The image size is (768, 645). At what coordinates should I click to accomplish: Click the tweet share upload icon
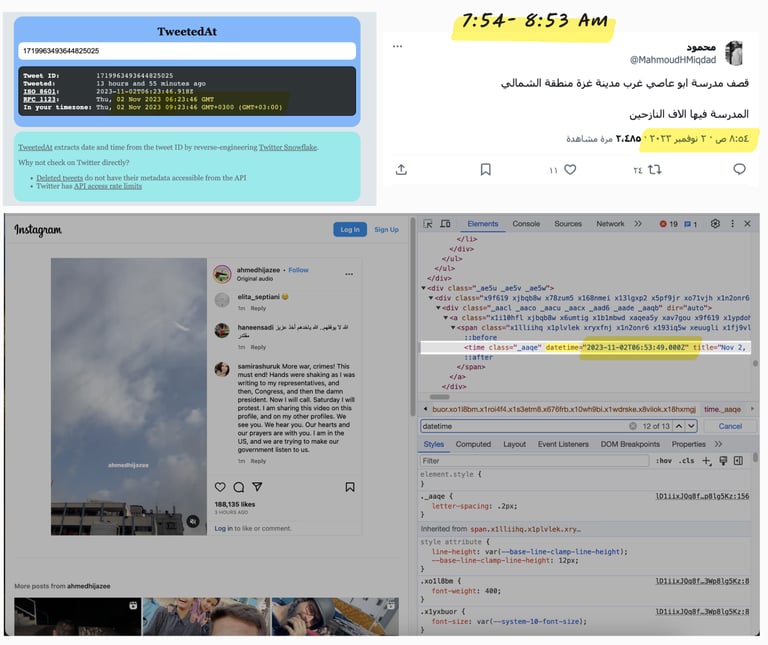[401, 169]
